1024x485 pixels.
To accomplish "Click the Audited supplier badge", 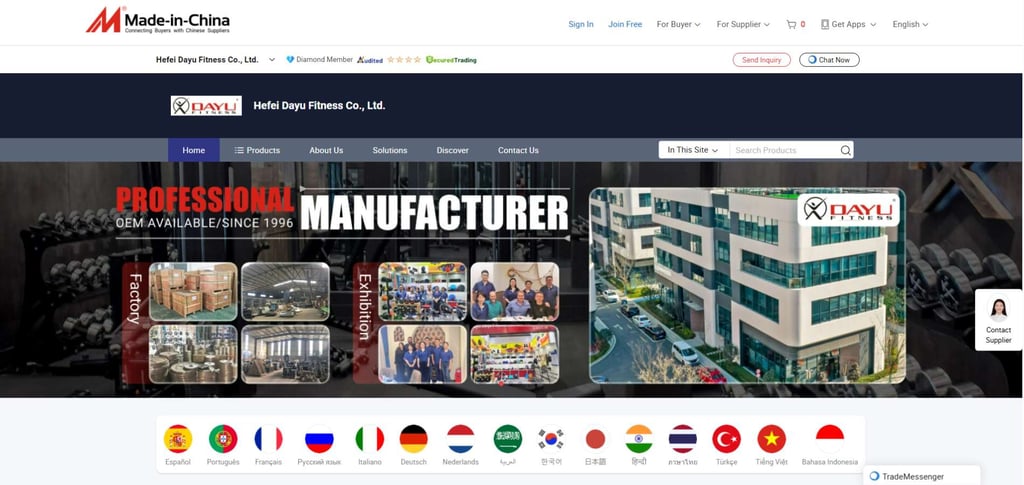I will coord(370,59).
